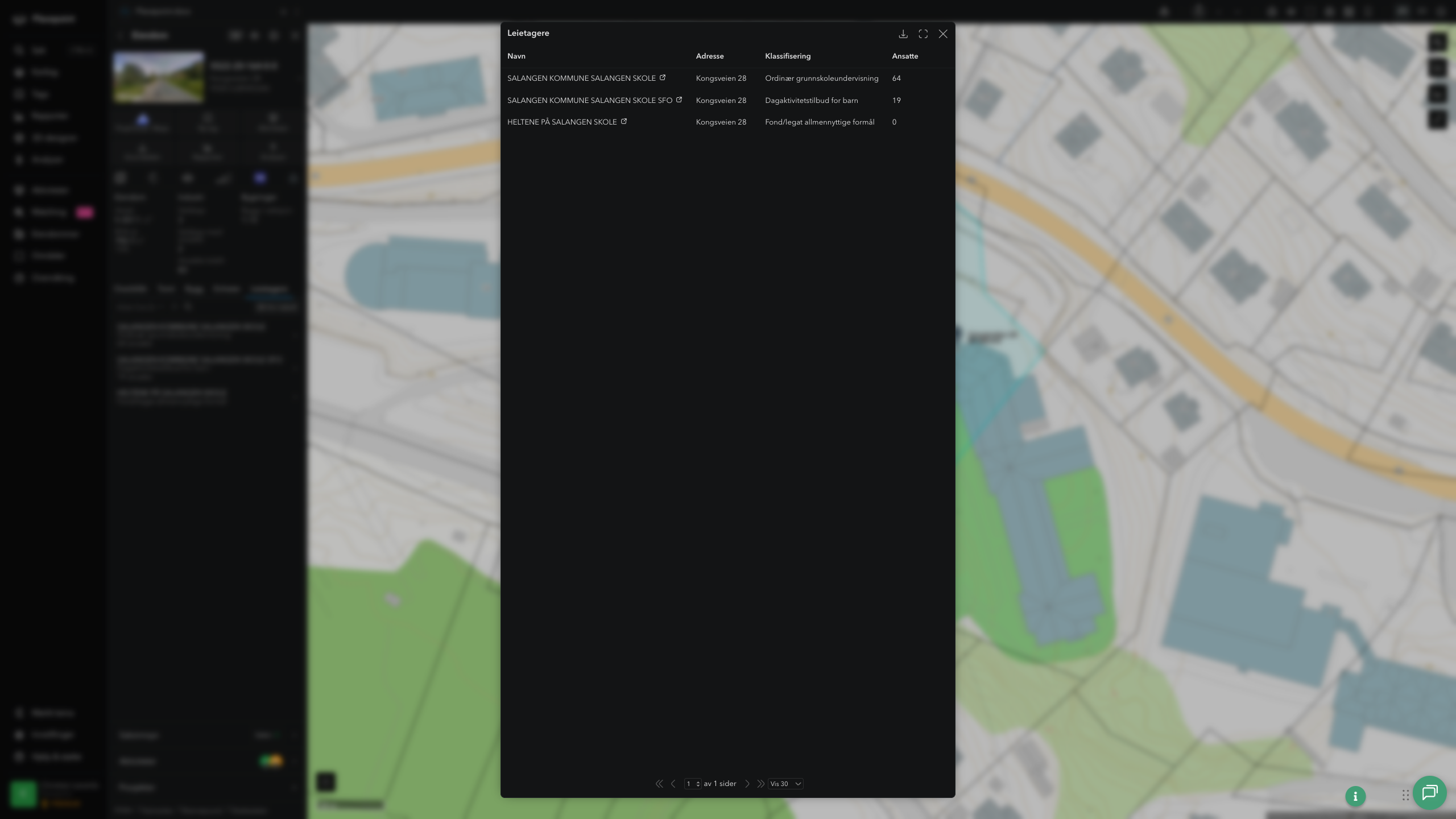Click Kongsveien 28 in the 64-employee row
The height and width of the screenshot is (819, 1456).
[x=721, y=78]
